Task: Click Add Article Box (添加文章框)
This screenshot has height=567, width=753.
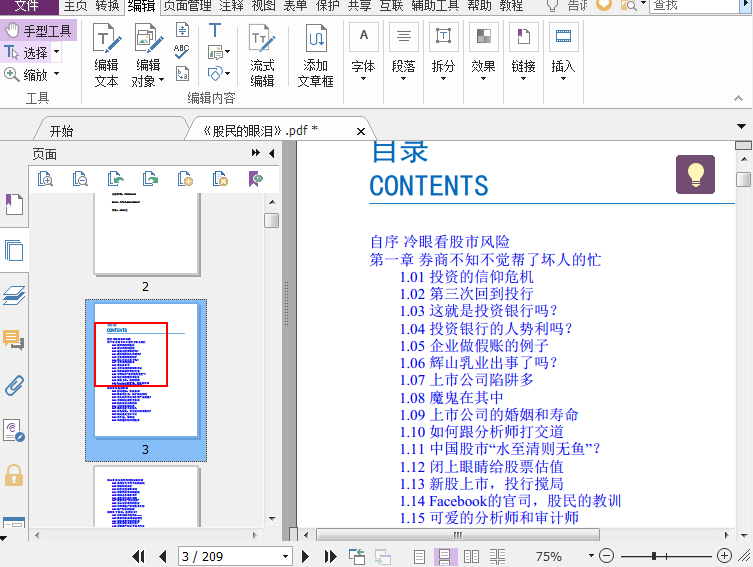Action: [316, 57]
